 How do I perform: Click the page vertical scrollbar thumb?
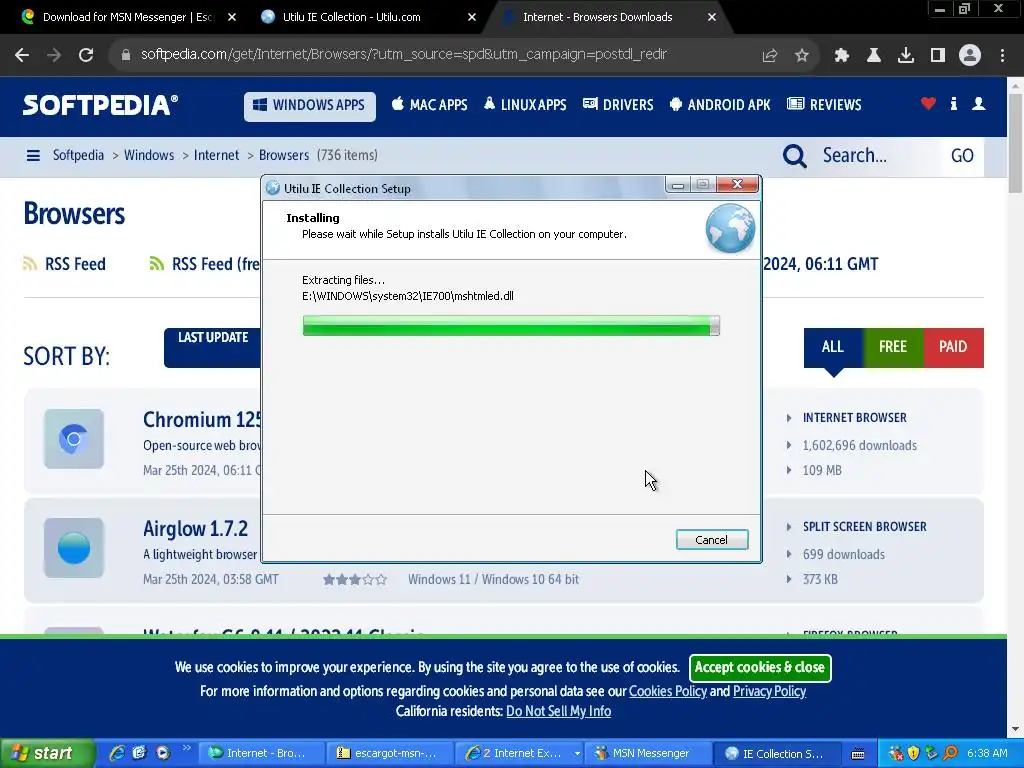coord(1016,143)
